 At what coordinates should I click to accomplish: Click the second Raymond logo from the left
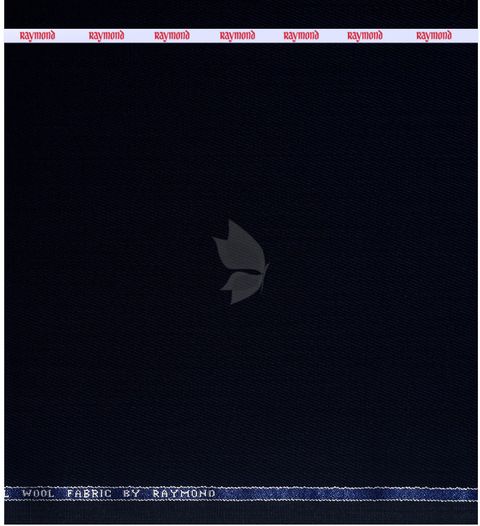pos(106,36)
